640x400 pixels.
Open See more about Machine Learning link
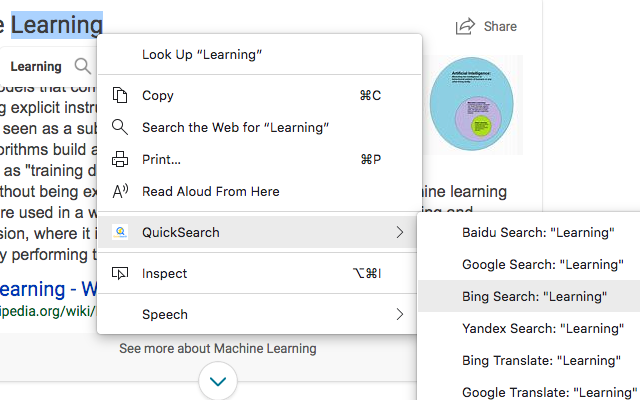coord(217,349)
